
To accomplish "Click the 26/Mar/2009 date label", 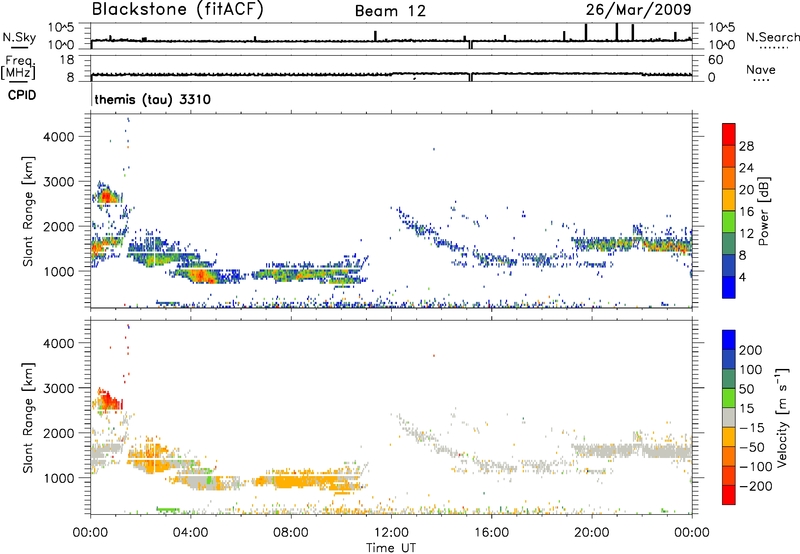I will 638,10.
